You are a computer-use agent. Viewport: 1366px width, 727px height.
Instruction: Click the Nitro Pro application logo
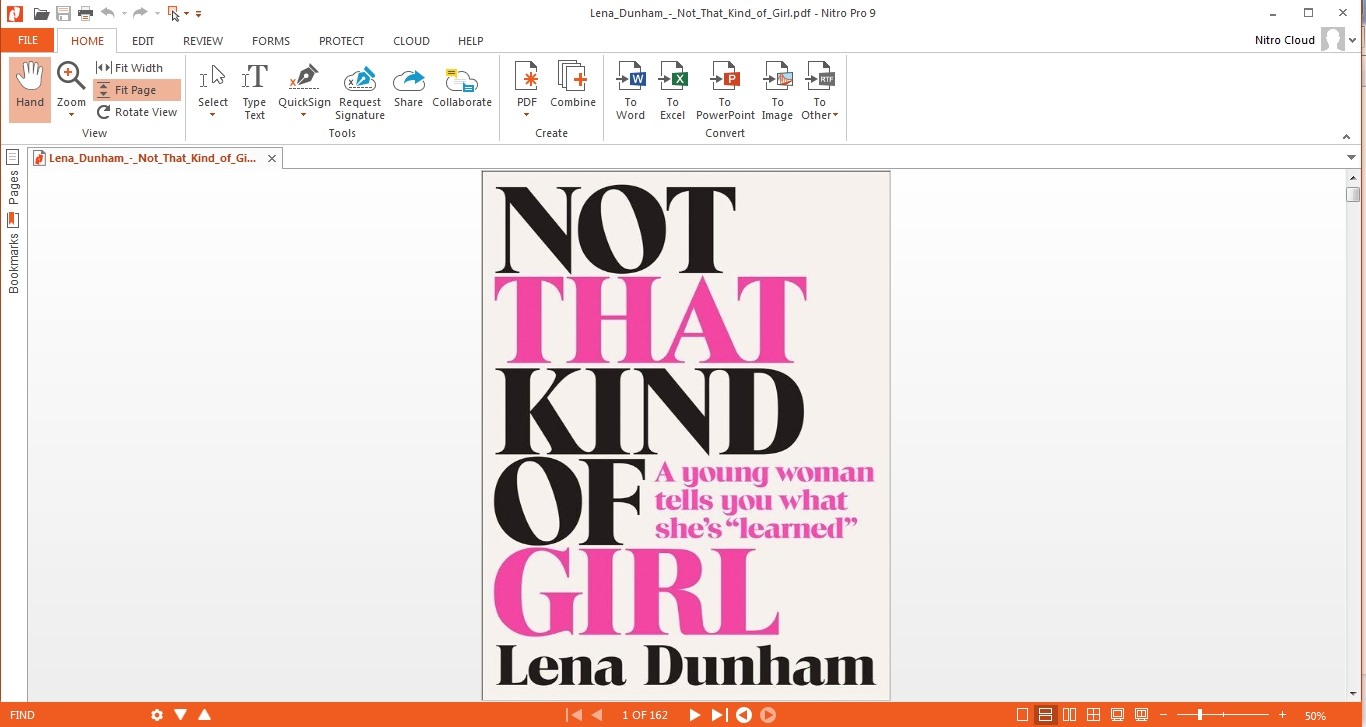pos(14,13)
